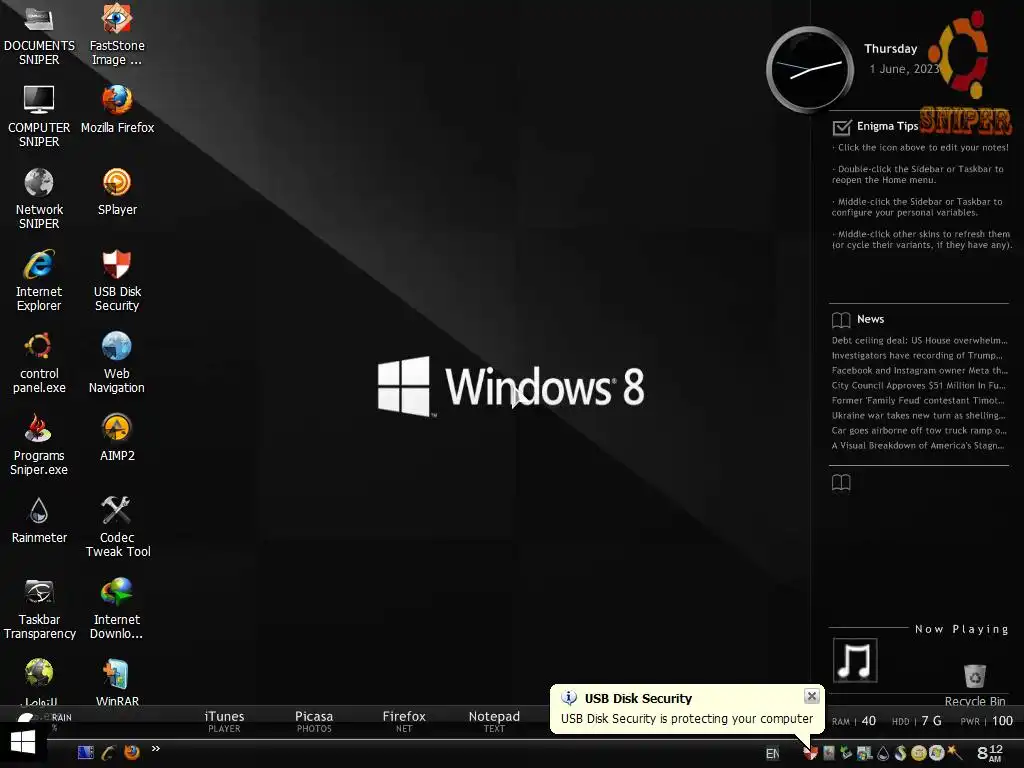Open the DOCUMENTS SNIPER desktop icon
1024x768 pixels.
point(39,34)
